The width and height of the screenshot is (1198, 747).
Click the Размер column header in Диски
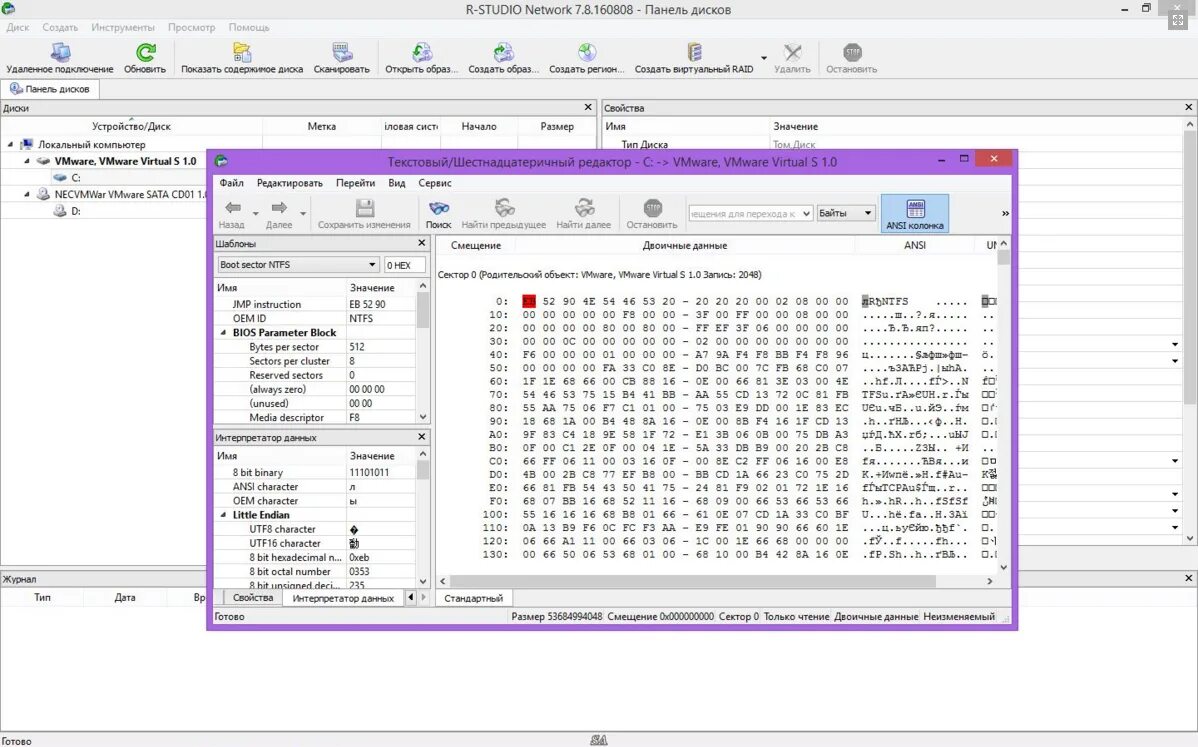click(557, 126)
